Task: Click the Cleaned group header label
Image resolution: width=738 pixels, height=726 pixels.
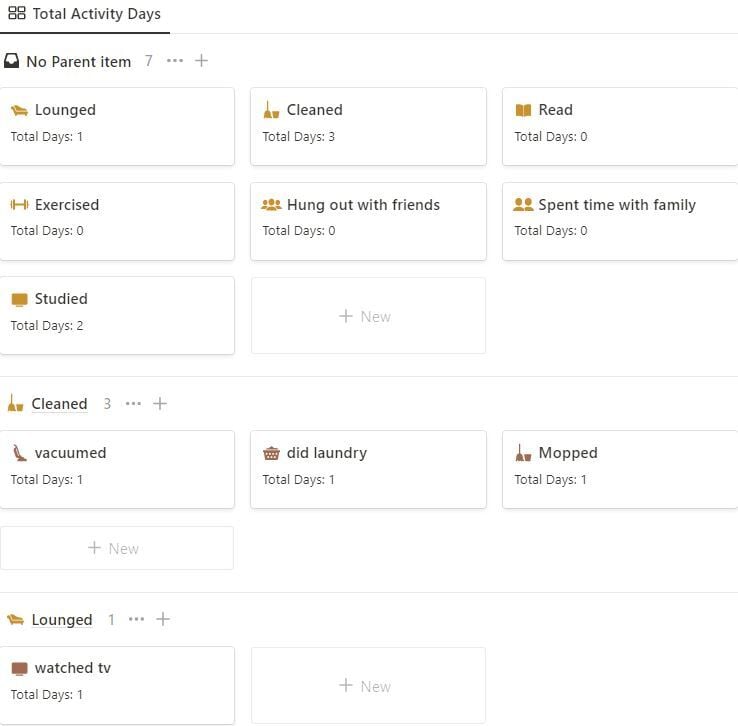Action: [x=59, y=404]
